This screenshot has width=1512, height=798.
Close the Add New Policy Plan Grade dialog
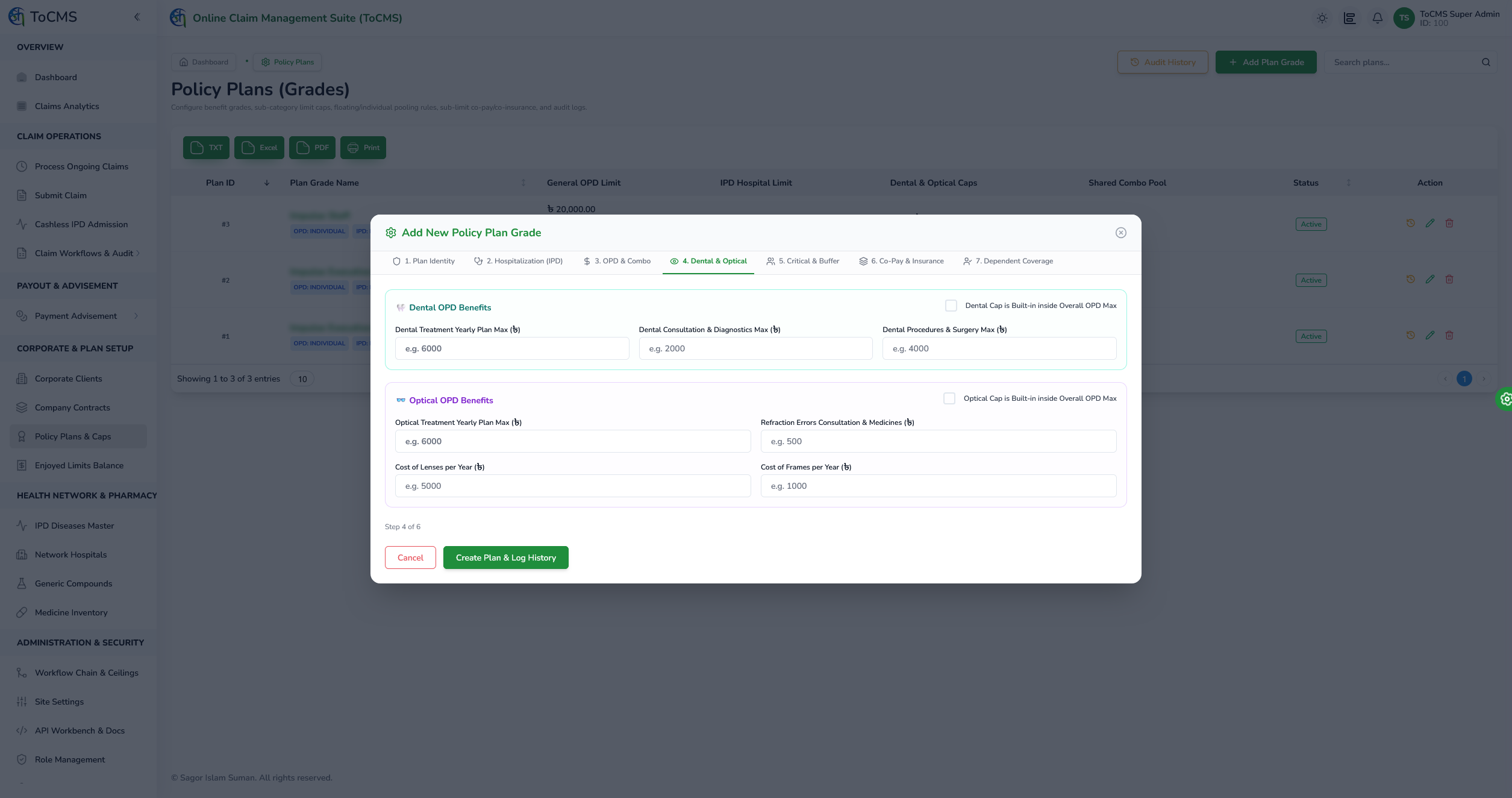coord(1121,233)
